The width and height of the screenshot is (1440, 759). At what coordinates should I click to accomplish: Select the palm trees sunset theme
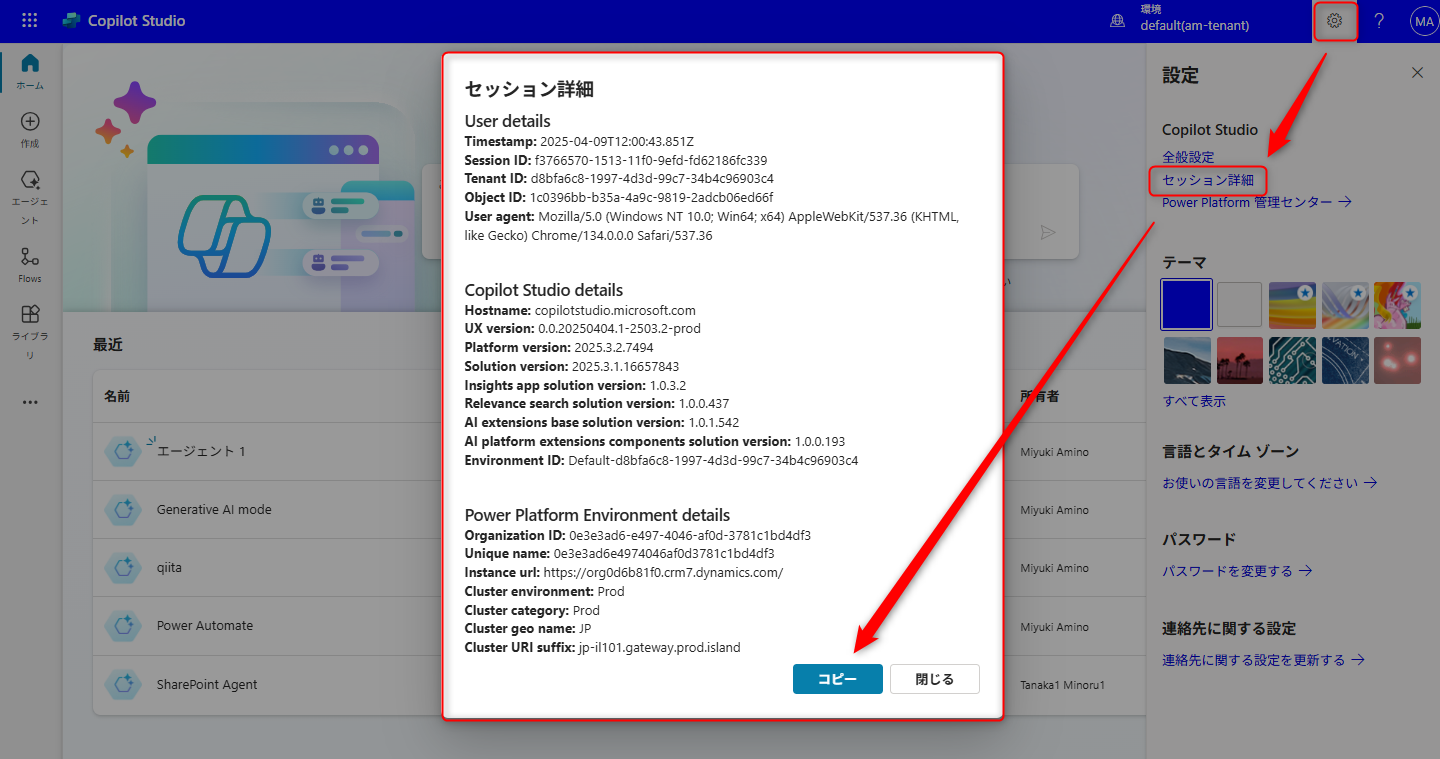click(1239, 360)
